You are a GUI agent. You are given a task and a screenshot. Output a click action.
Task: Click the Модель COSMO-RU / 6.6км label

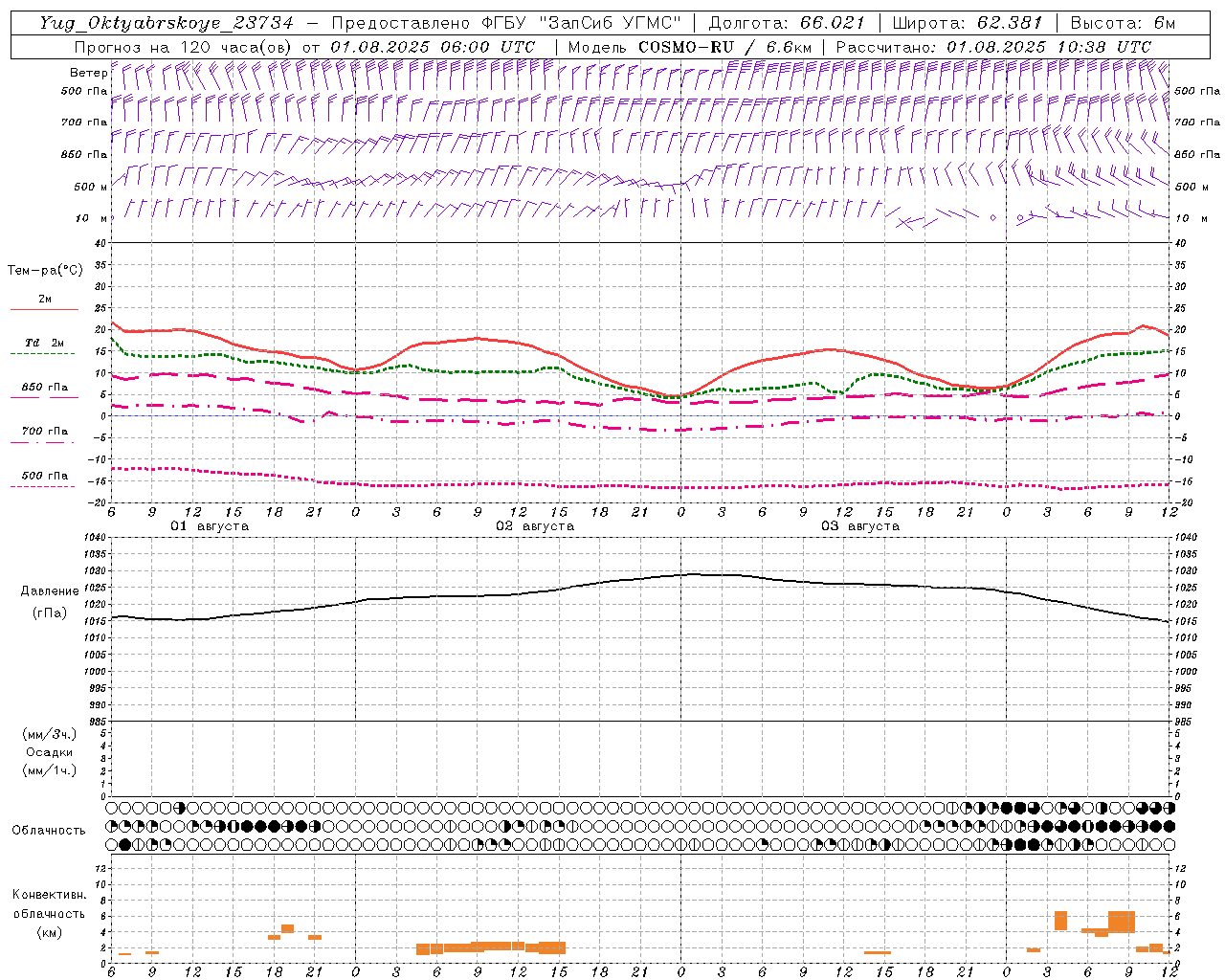click(689, 47)
